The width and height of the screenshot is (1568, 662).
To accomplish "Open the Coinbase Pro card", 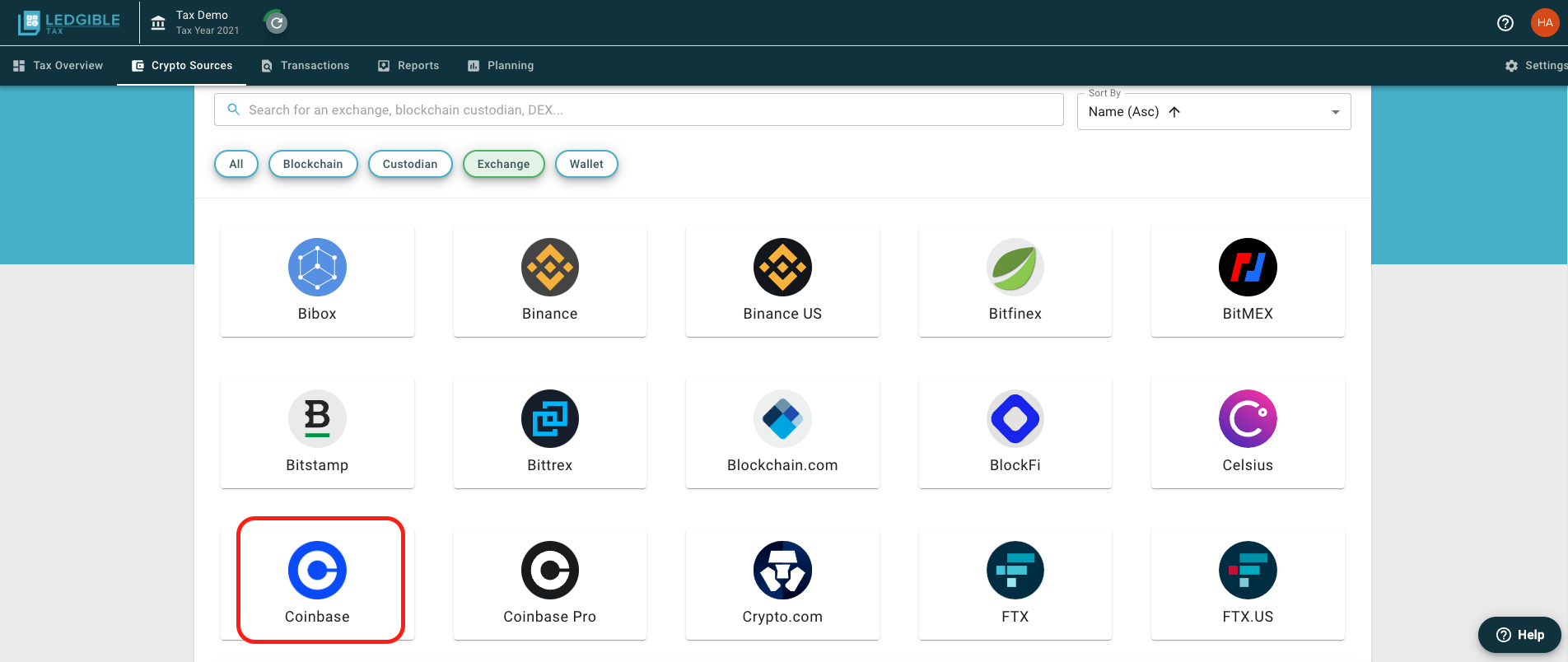I will coord(550,584).
